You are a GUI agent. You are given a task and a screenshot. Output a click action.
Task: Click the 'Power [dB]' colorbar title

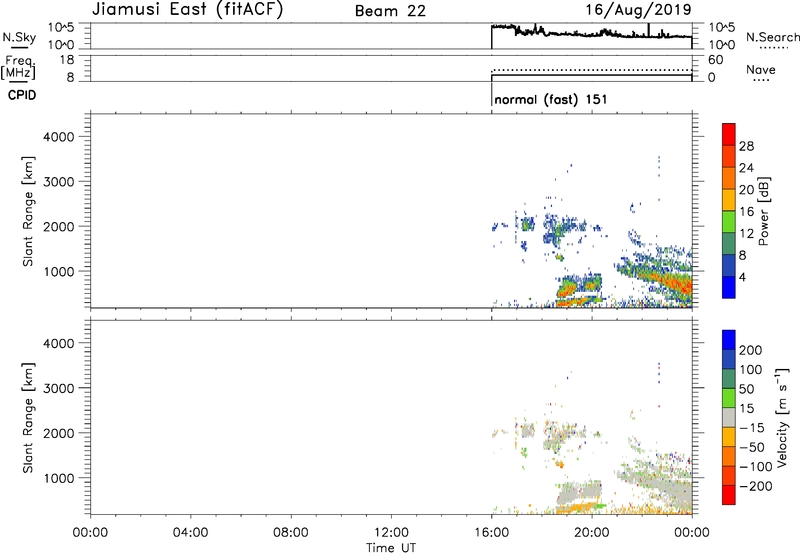pos(764,211)
